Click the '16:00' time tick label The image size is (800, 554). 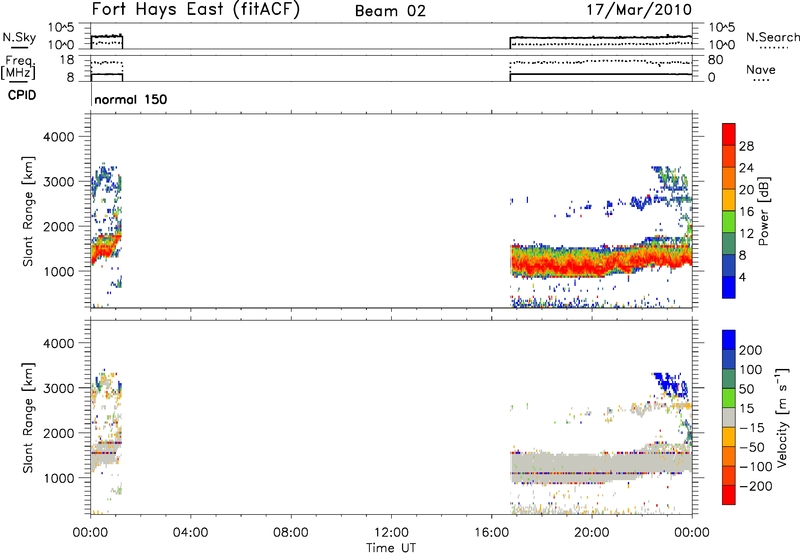(491, 533)
